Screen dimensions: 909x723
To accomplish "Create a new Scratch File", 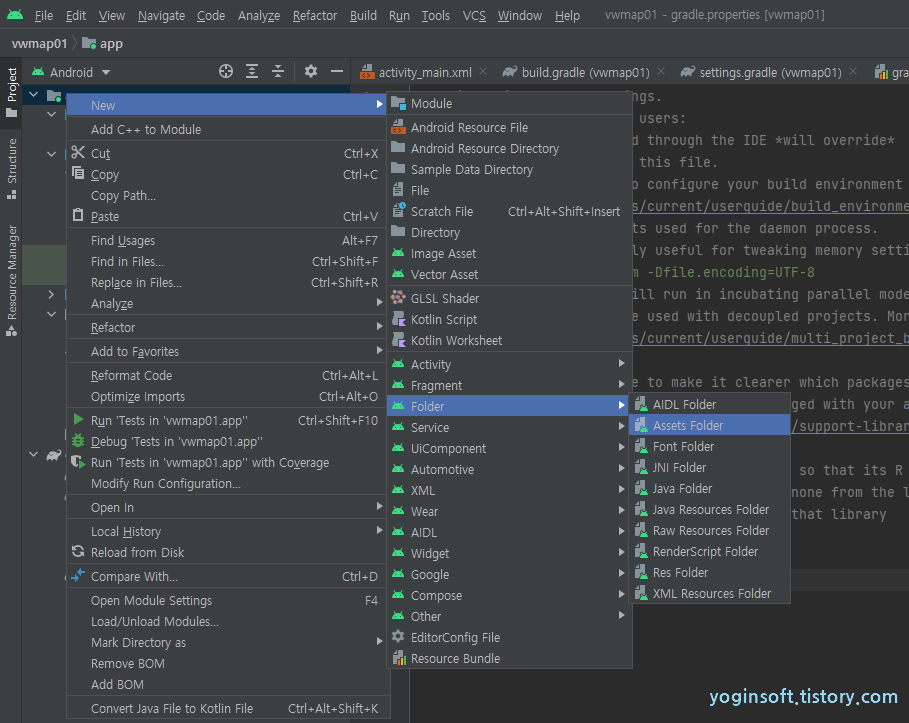I will (509, 212).
